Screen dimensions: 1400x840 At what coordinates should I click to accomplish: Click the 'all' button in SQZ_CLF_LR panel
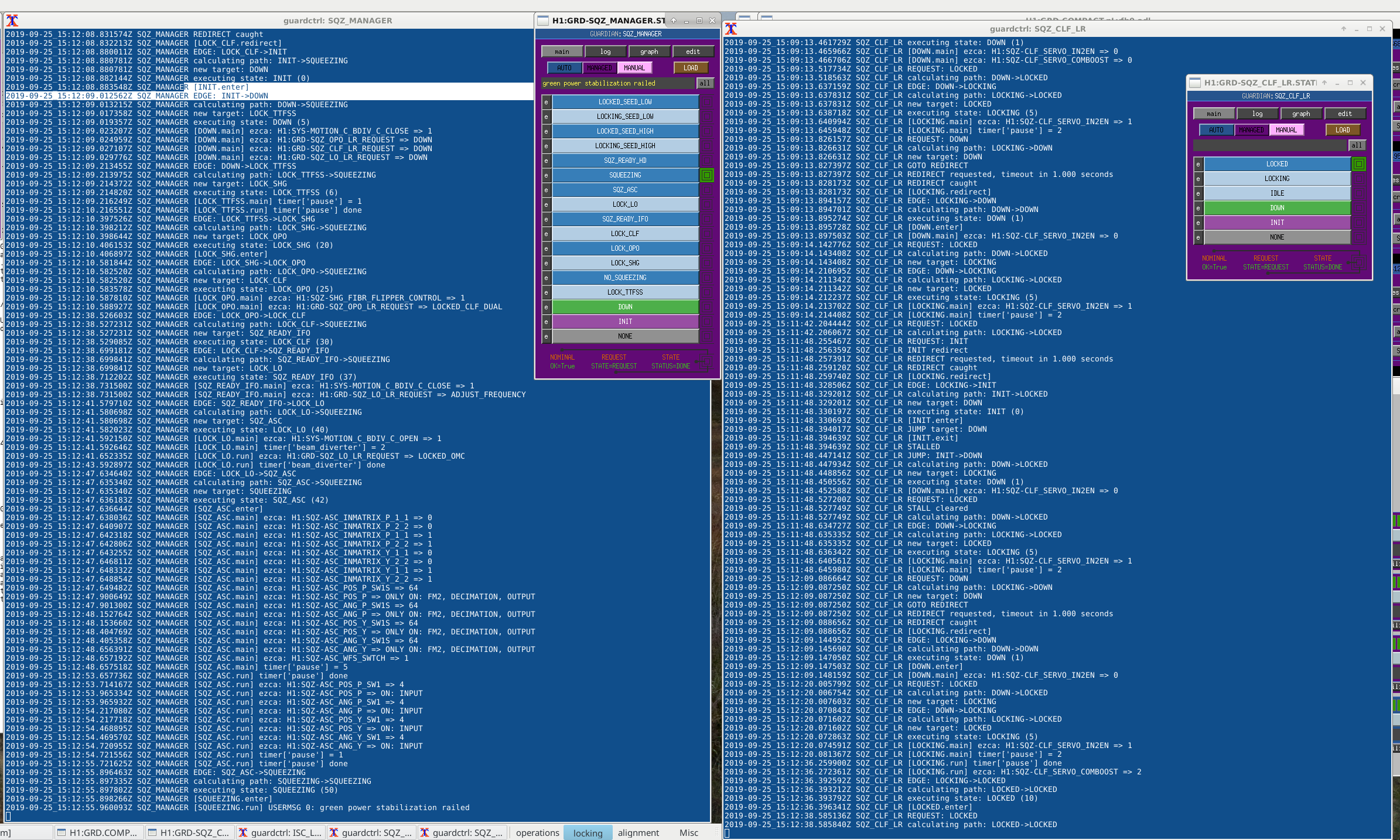1357,145
